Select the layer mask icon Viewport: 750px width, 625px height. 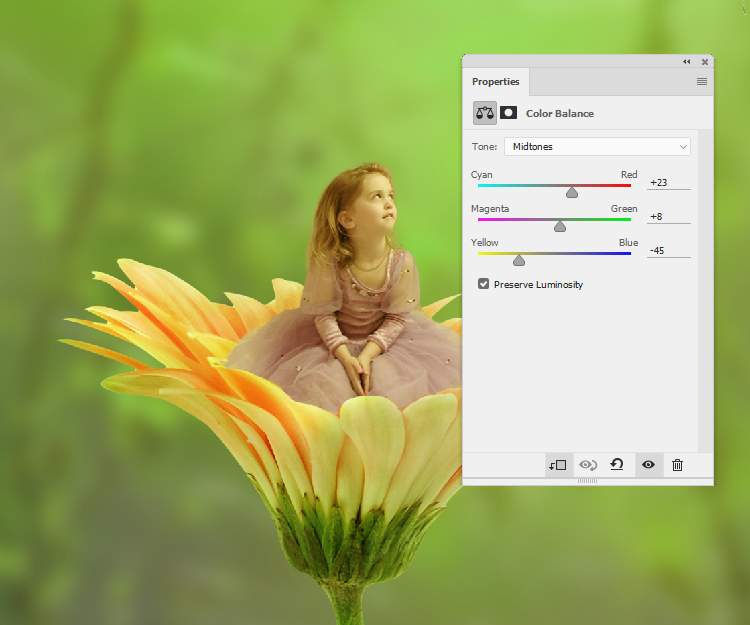coord(508,113)
